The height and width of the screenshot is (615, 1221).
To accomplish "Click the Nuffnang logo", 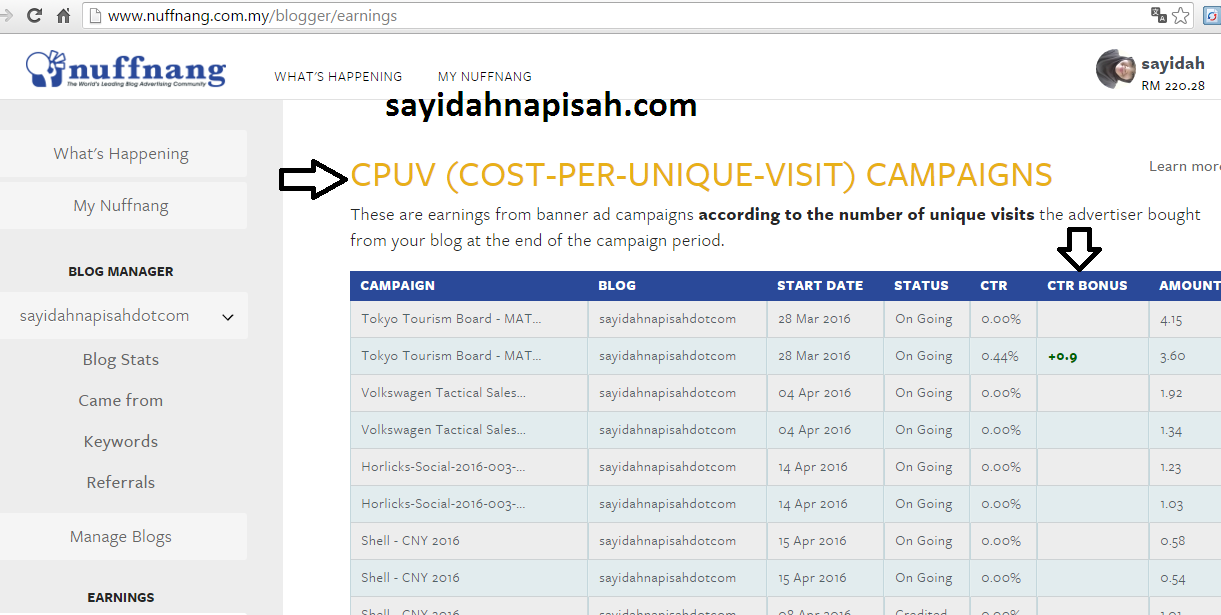I will coord(126,69).
